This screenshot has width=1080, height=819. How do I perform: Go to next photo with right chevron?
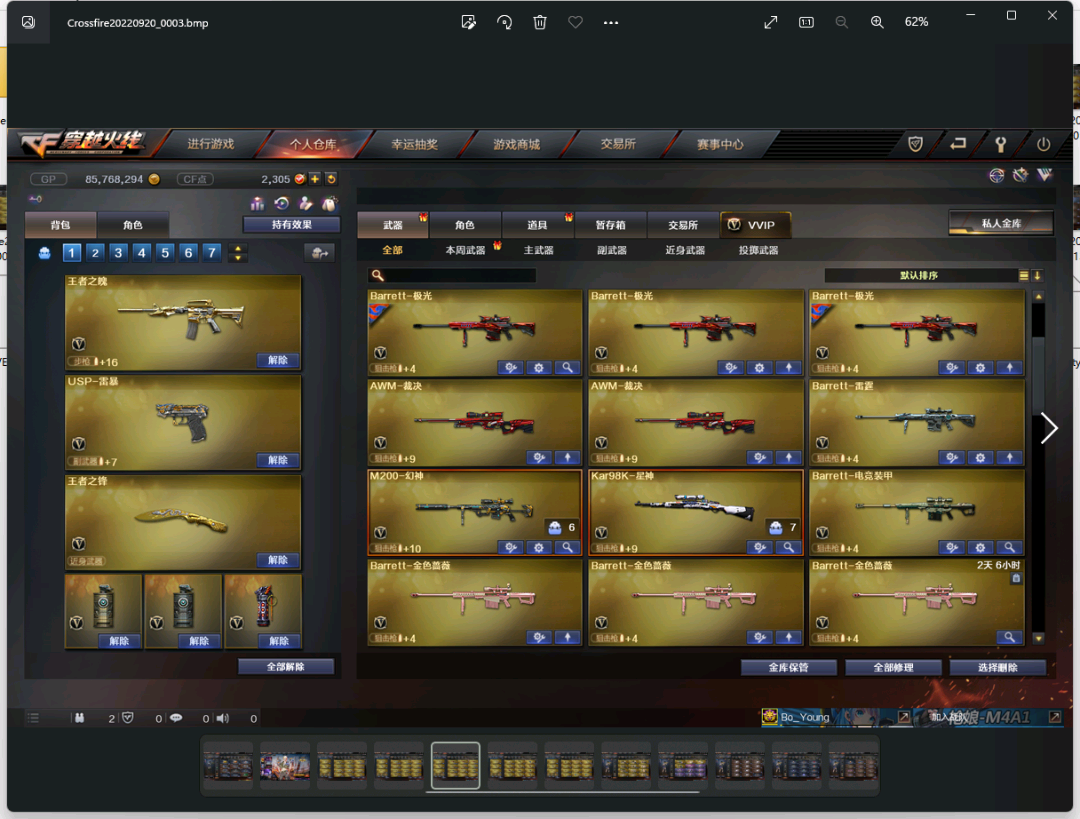1049,428
